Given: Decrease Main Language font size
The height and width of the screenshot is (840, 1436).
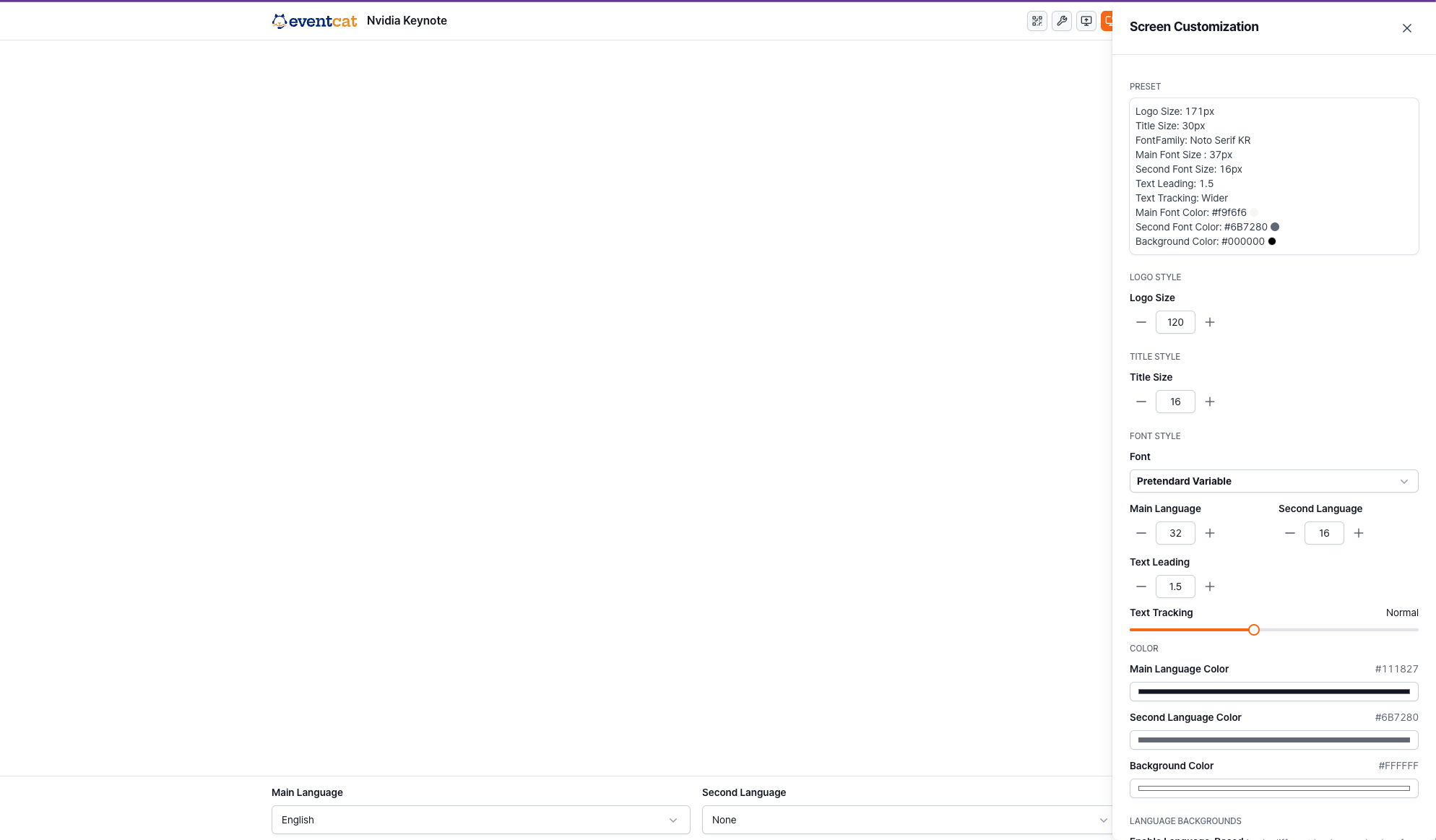Looking at the screenshot, I should pos(1141,533).
